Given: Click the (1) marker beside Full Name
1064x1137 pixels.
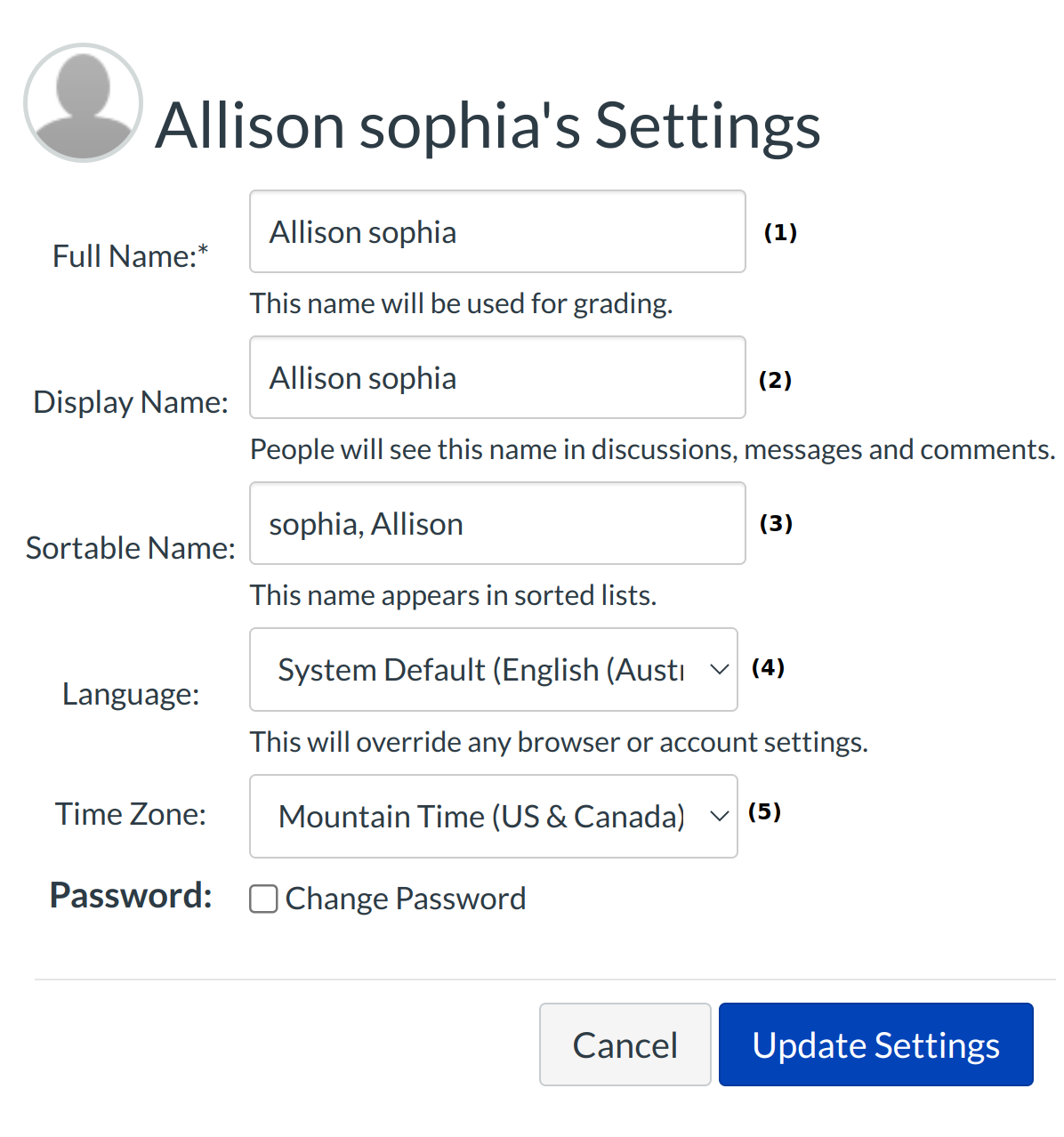Looking at the screenshot, I should pos(780,233).
